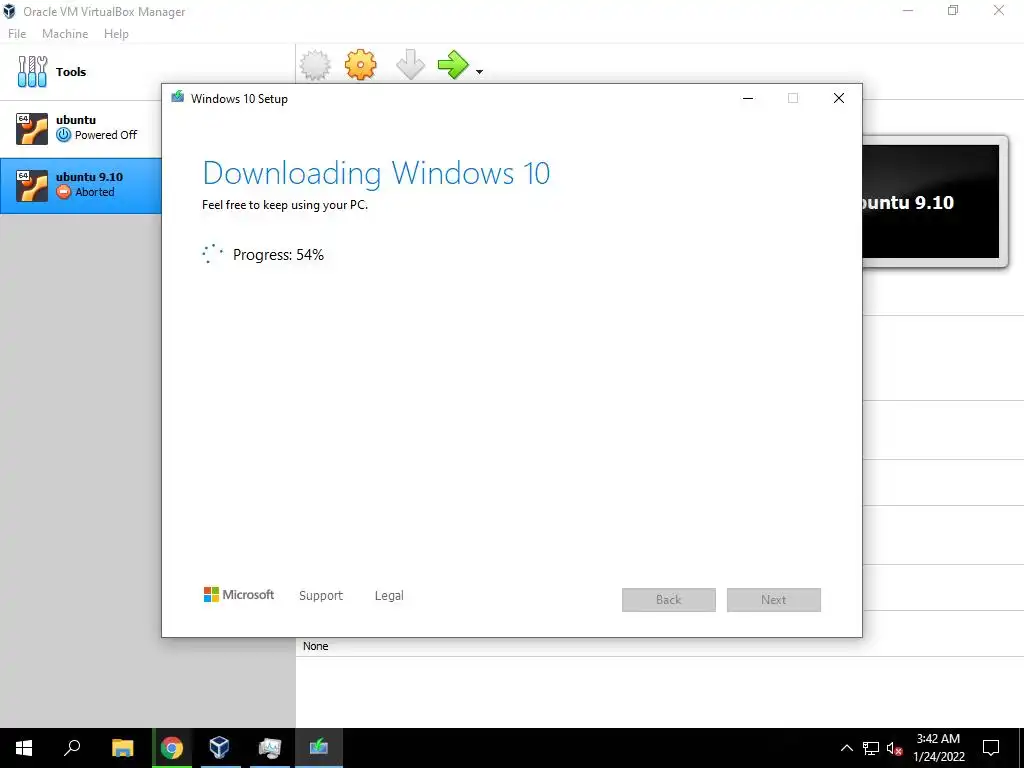Show hidden system tray icons chevron
Image resolution: width=1024 pixels, height=768 pixels.
pos(846,748)
